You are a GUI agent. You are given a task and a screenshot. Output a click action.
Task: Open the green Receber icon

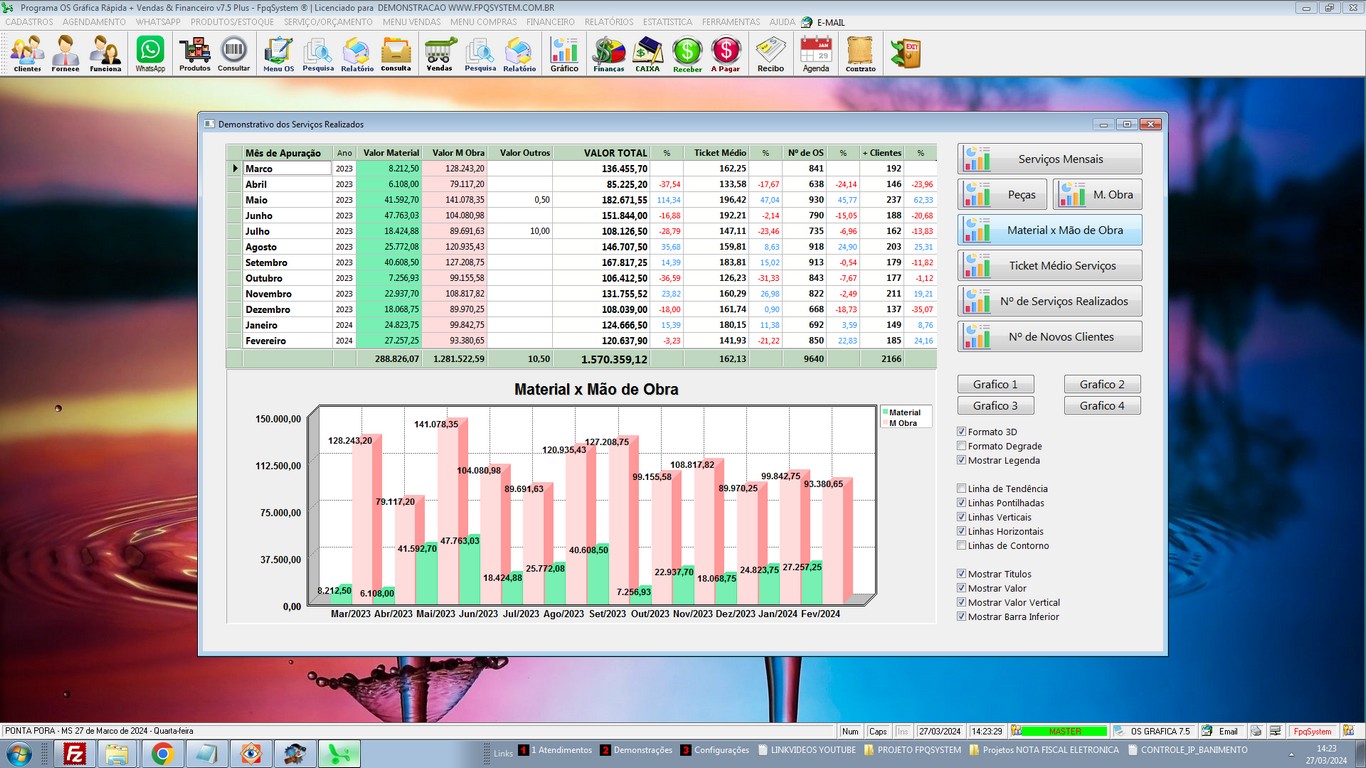click(687, 53)
